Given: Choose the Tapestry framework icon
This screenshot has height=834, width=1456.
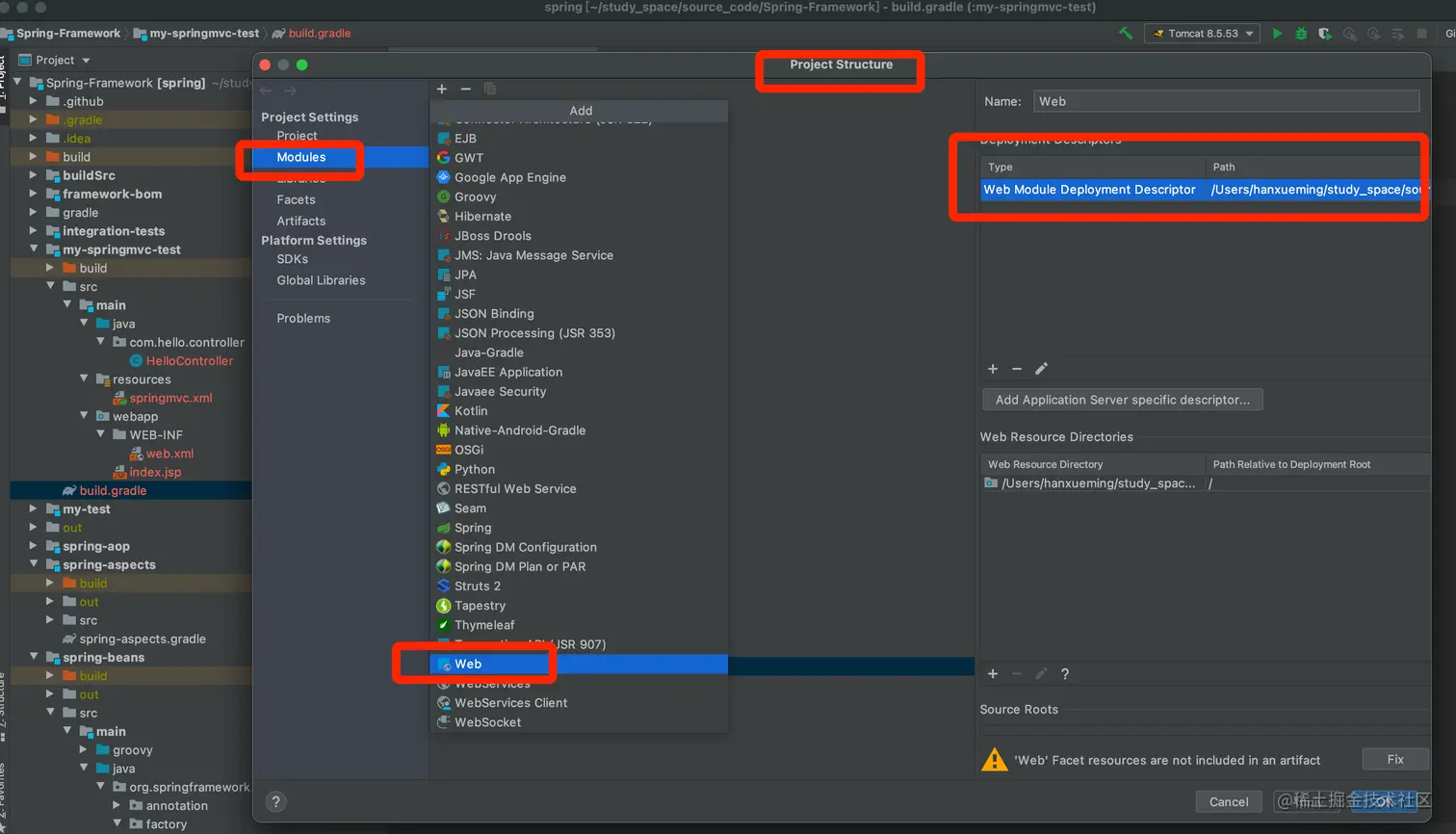Looking at the screenshot, I should [444, 606].
